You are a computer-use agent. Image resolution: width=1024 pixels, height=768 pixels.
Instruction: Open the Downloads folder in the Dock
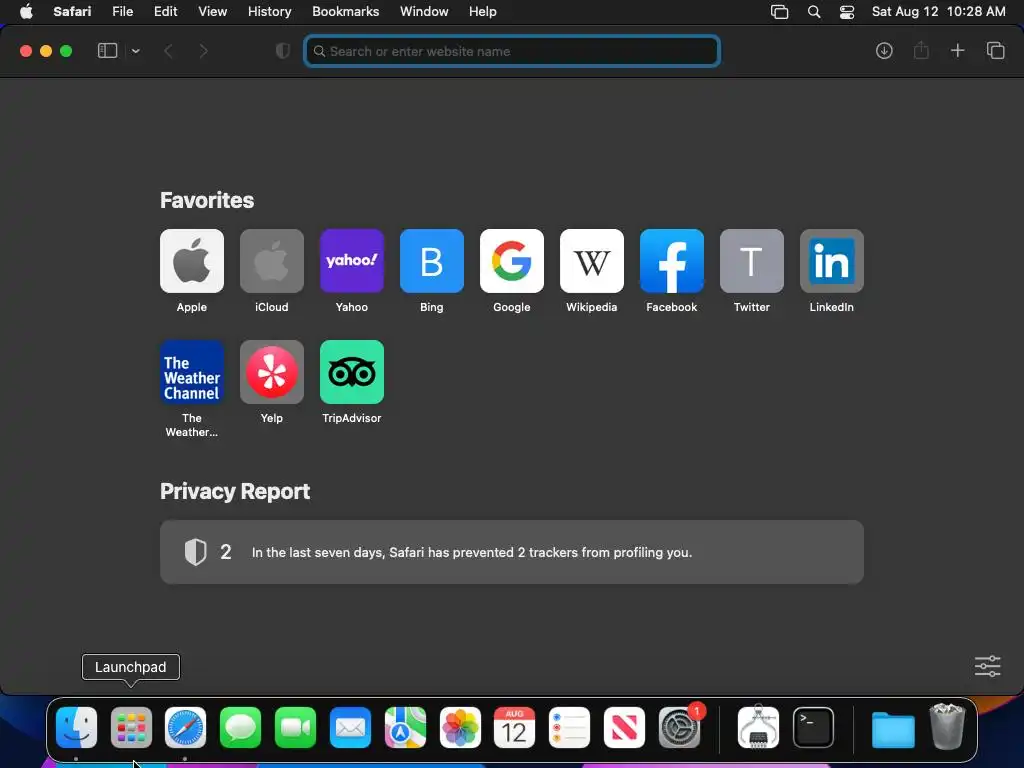click(x=893, y=729)
